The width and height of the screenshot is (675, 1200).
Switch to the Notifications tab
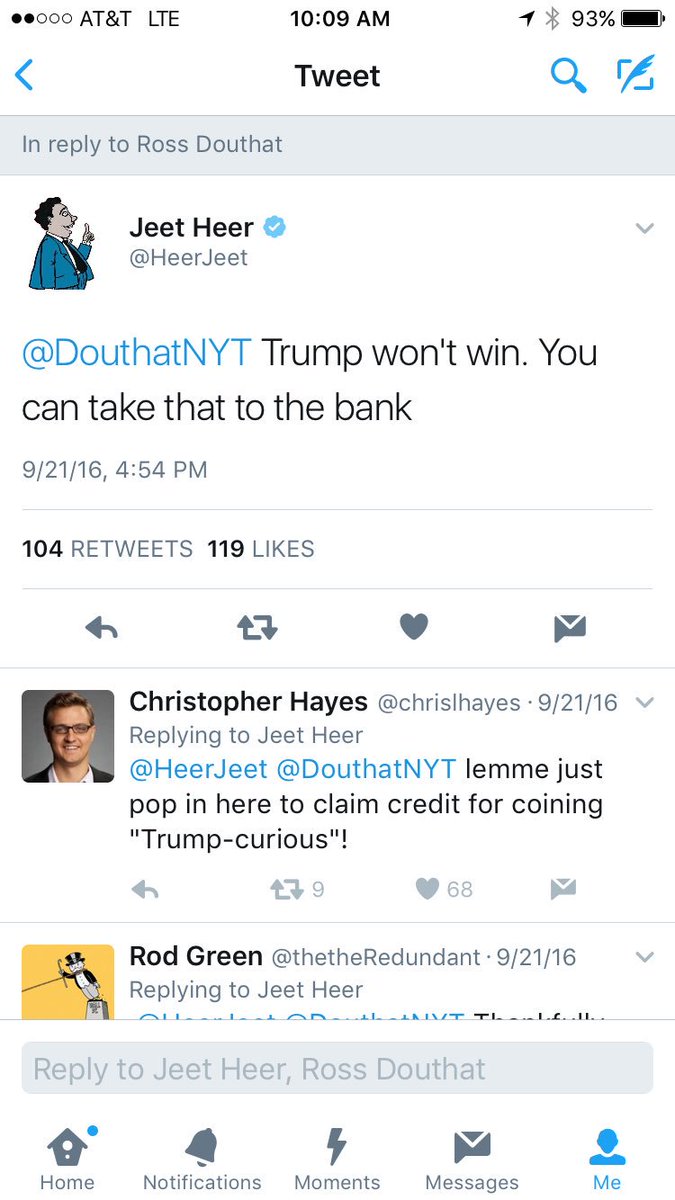(202, 1159)
